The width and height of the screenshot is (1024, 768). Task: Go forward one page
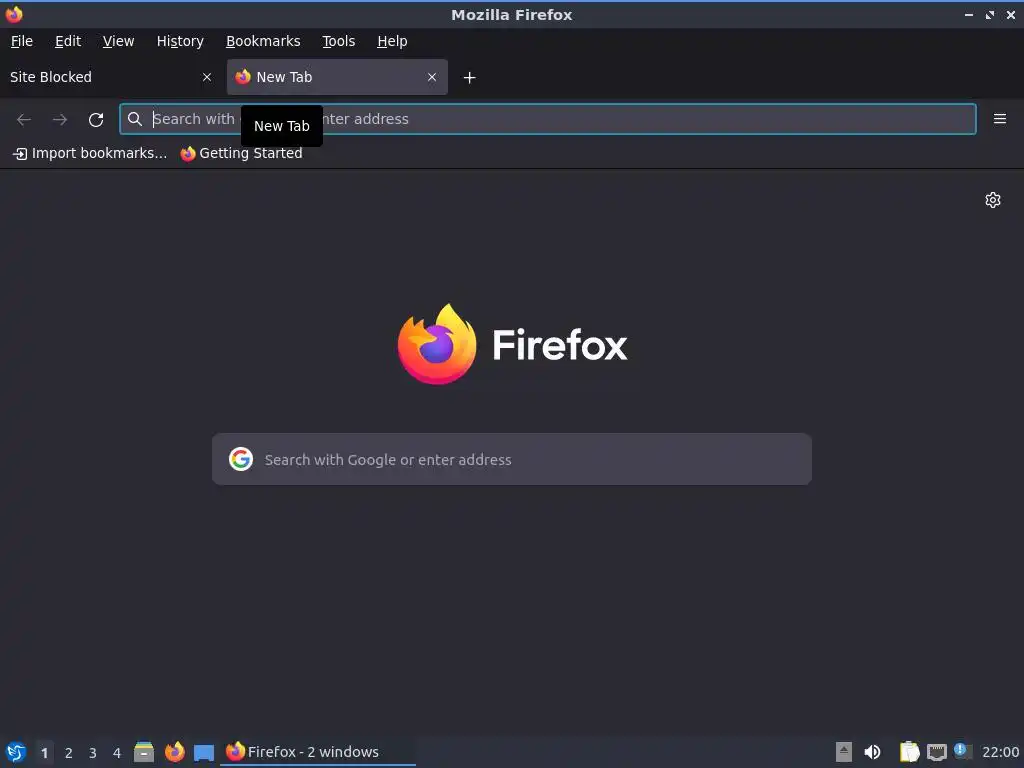[60, 120]
